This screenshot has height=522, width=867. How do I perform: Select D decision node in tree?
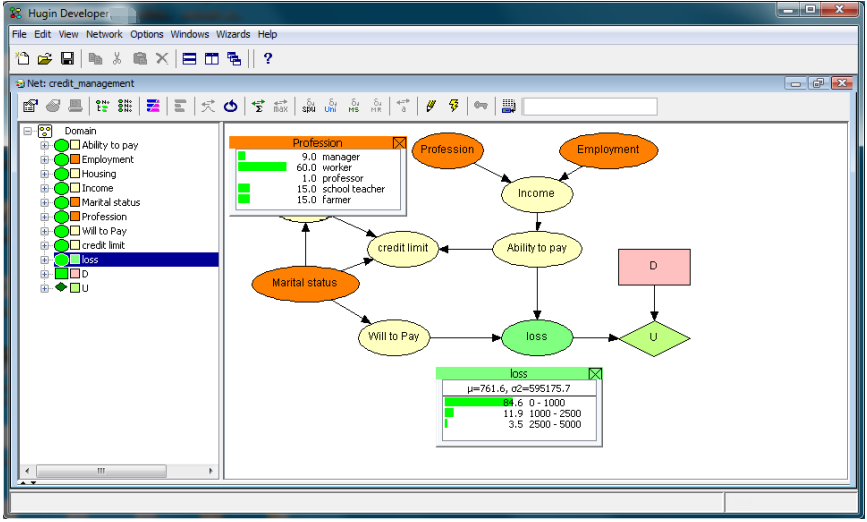tap(85, 274)
